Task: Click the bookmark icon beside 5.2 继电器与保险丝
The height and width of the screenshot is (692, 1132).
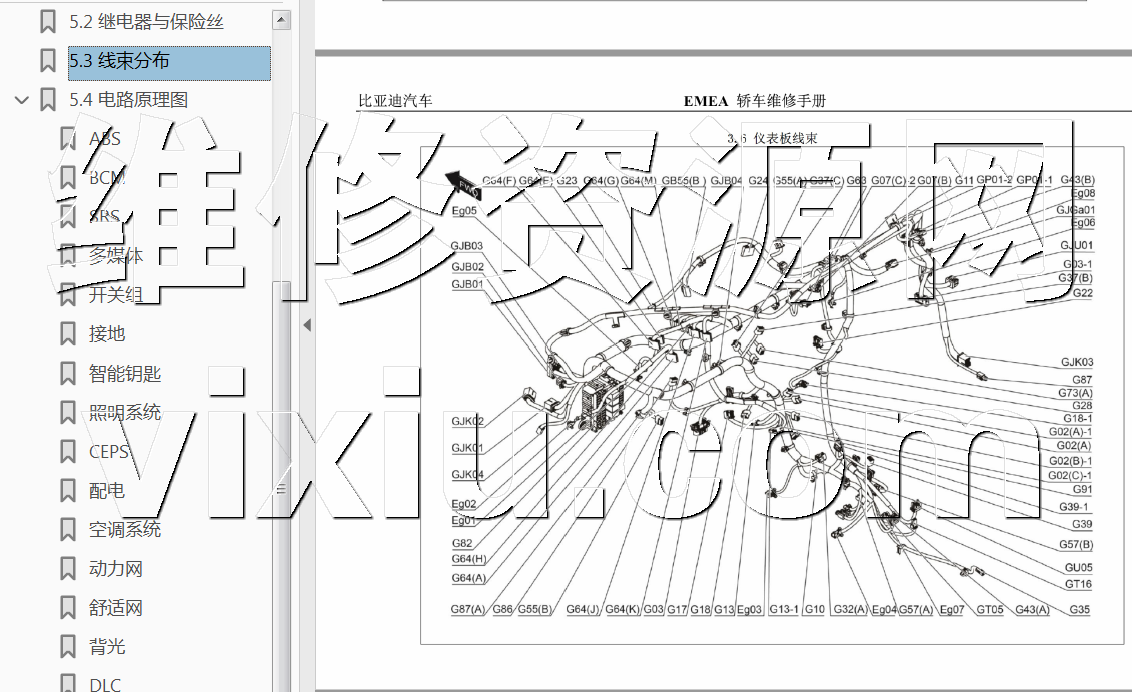Action: pos(47,21)
